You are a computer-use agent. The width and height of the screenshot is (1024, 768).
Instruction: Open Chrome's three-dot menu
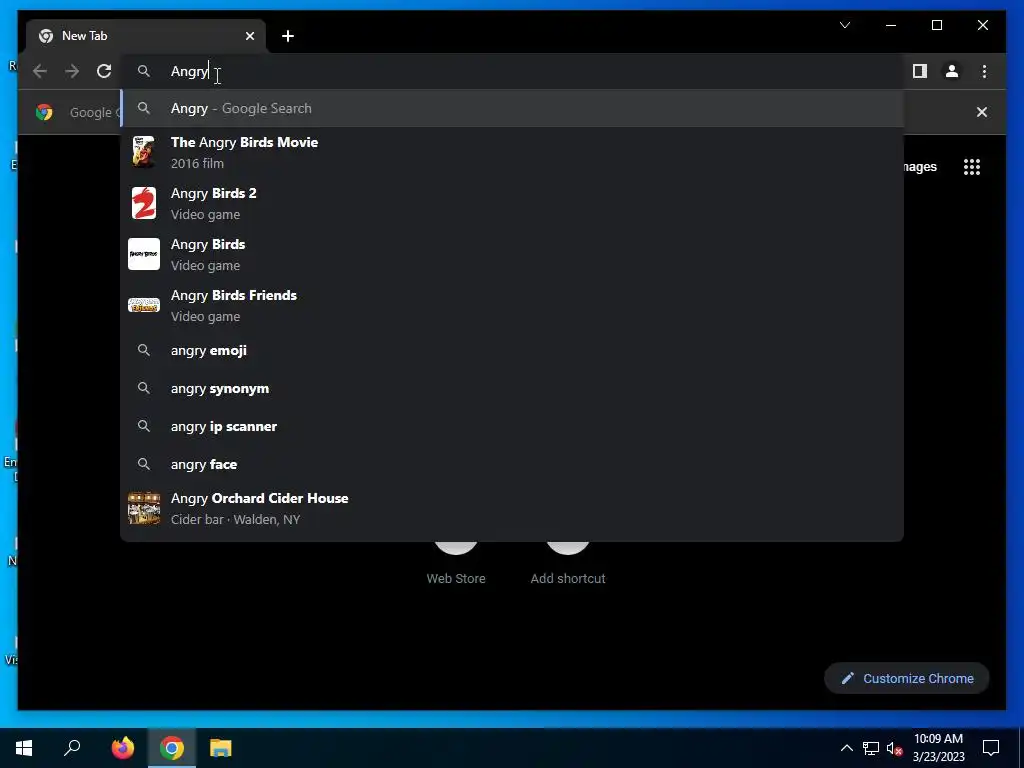pos(984,71)
